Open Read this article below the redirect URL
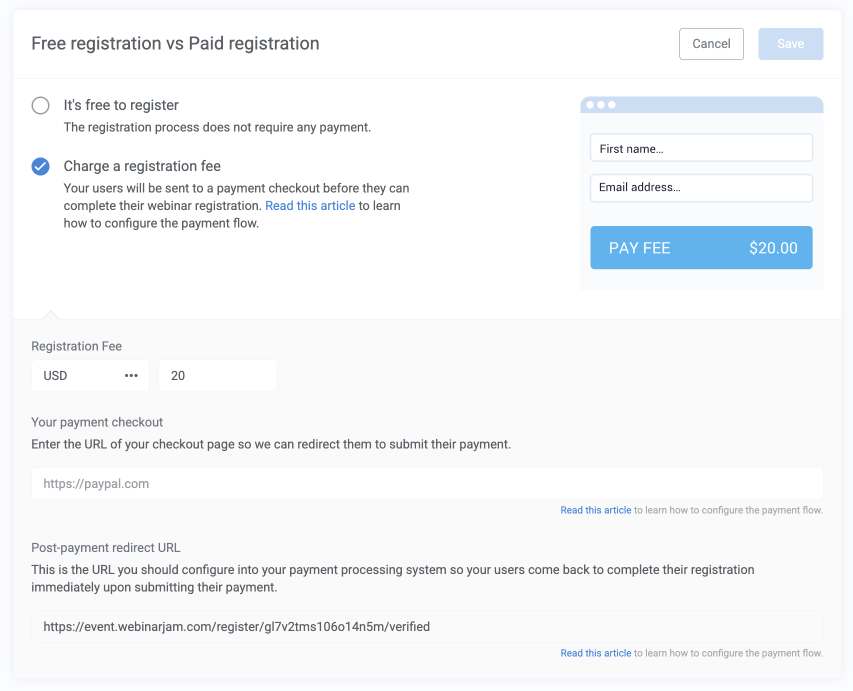 coord(595,653)
